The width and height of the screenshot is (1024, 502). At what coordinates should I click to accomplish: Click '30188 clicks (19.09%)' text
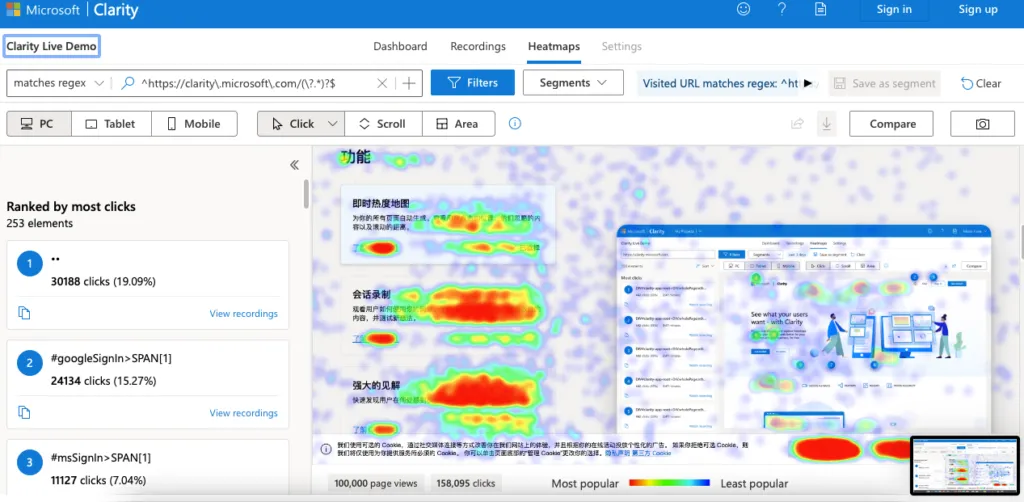[x=103, y=281]
